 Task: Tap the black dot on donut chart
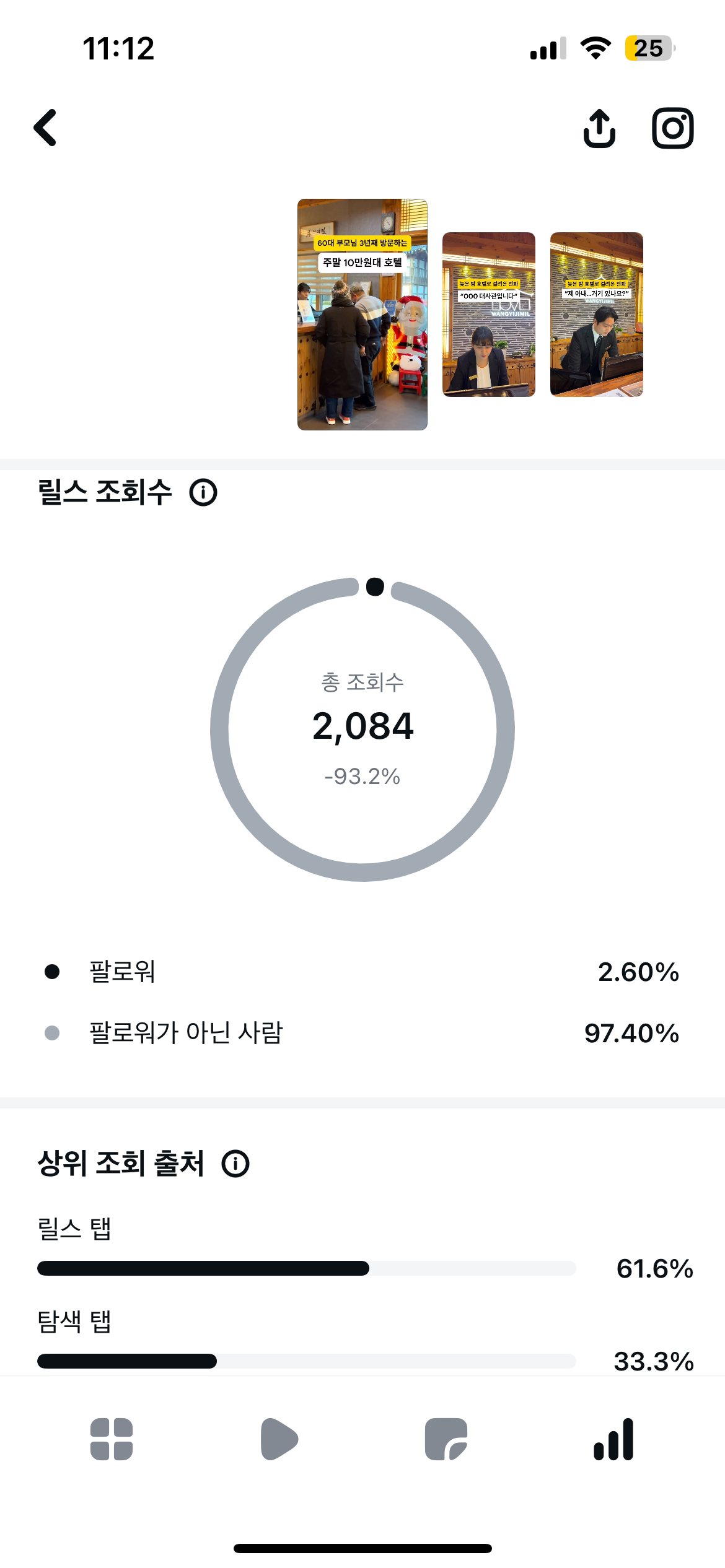[x=375, y=586]
